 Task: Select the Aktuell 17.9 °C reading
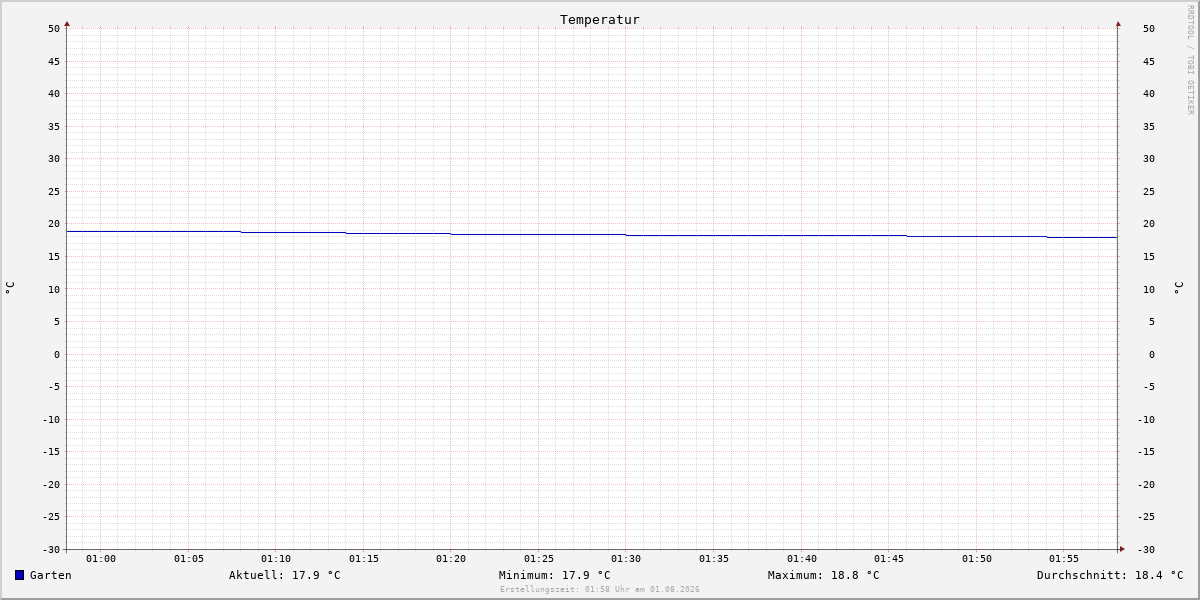coord(285,575)
